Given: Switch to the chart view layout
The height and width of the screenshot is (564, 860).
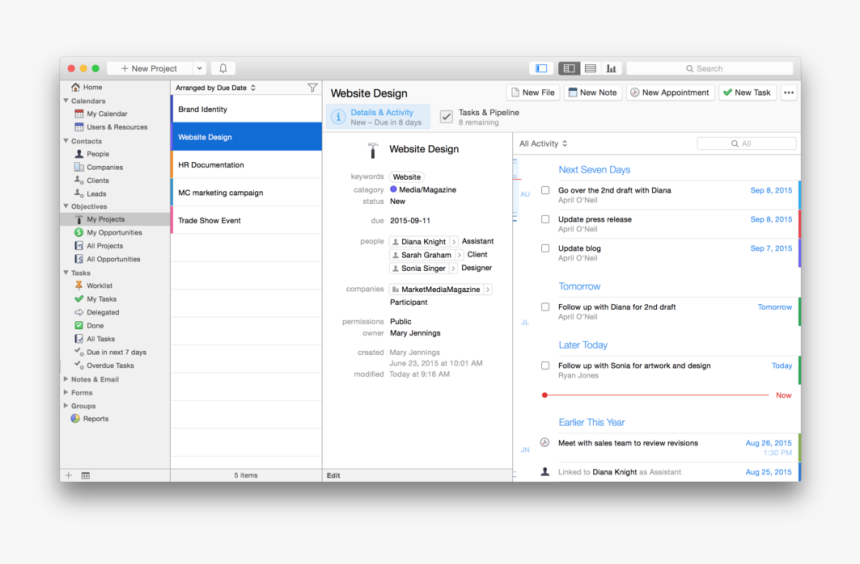Looking at the screenshot, I should click(x=611, y=69).
